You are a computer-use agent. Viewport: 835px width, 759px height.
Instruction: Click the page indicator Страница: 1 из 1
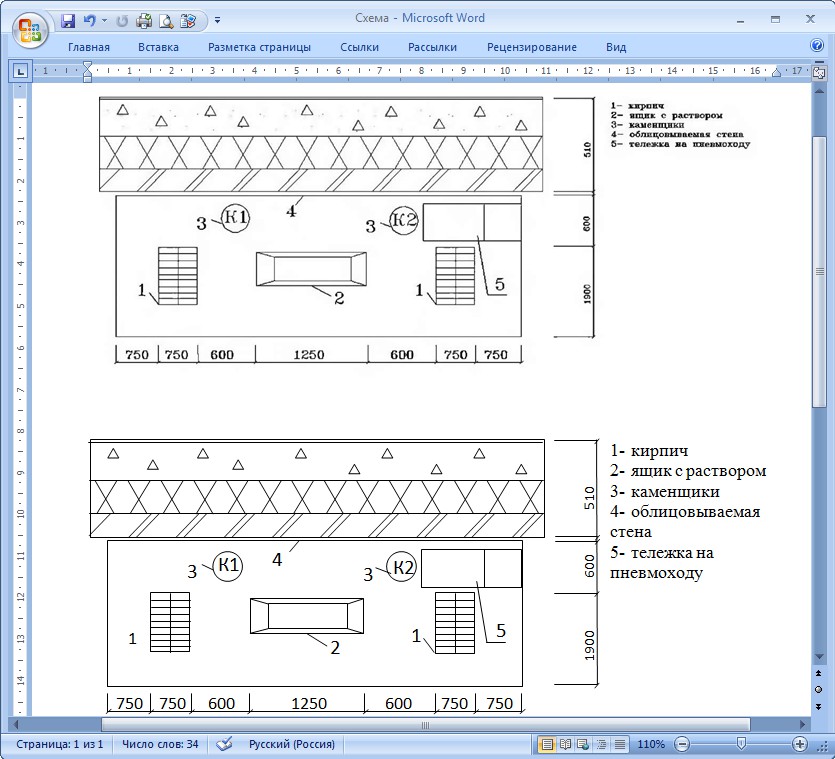pyautogui.click(x=60, y=744)
